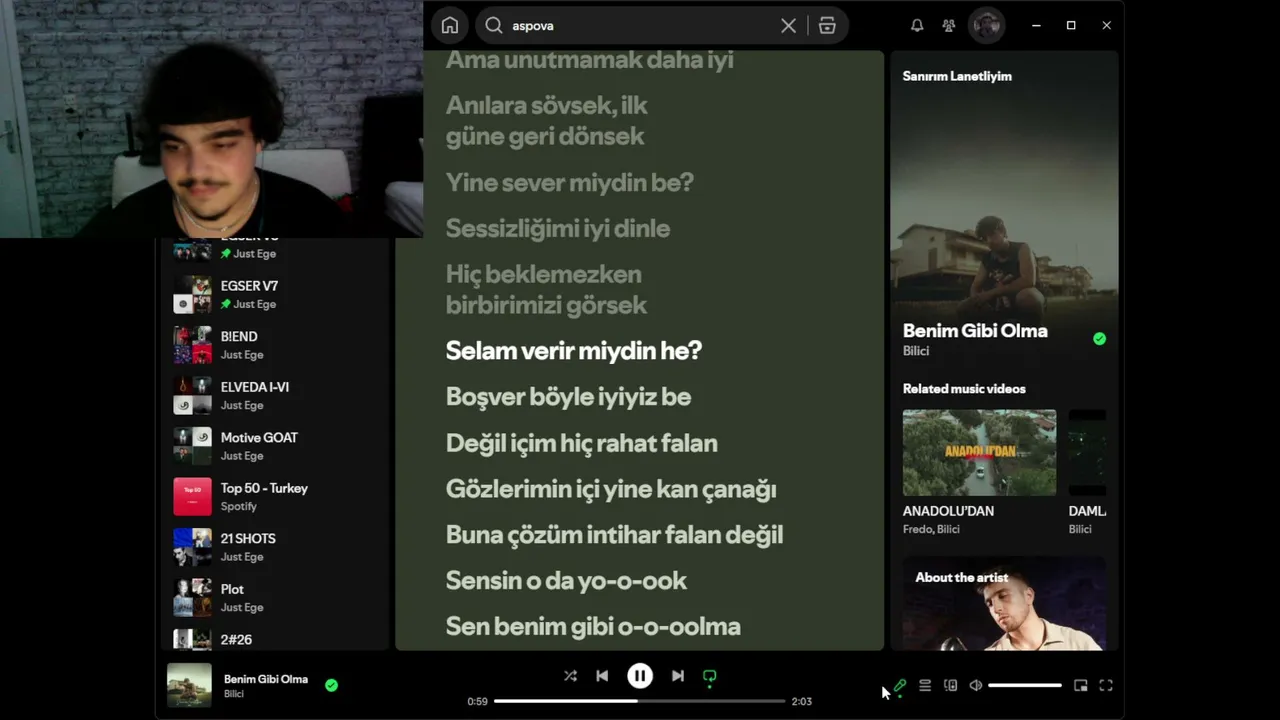
Task: Open the notifications bell
Action: (x=917, y=26)
